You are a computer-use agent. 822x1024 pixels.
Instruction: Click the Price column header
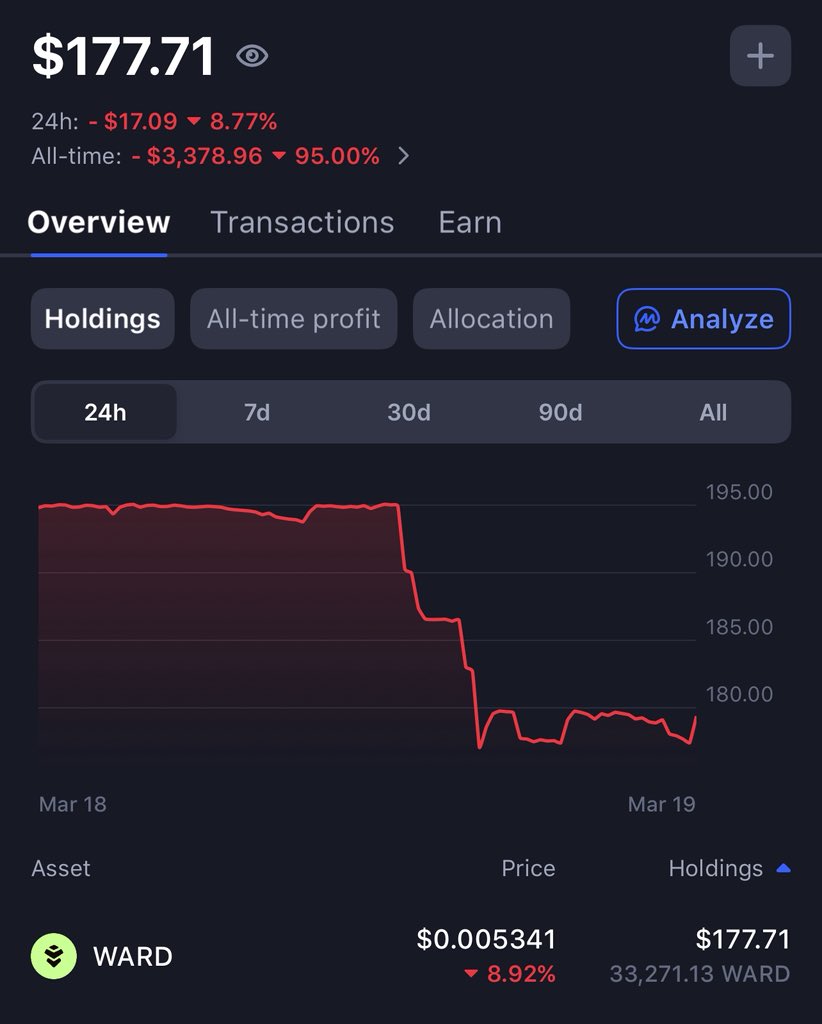[x=528, y=869]
